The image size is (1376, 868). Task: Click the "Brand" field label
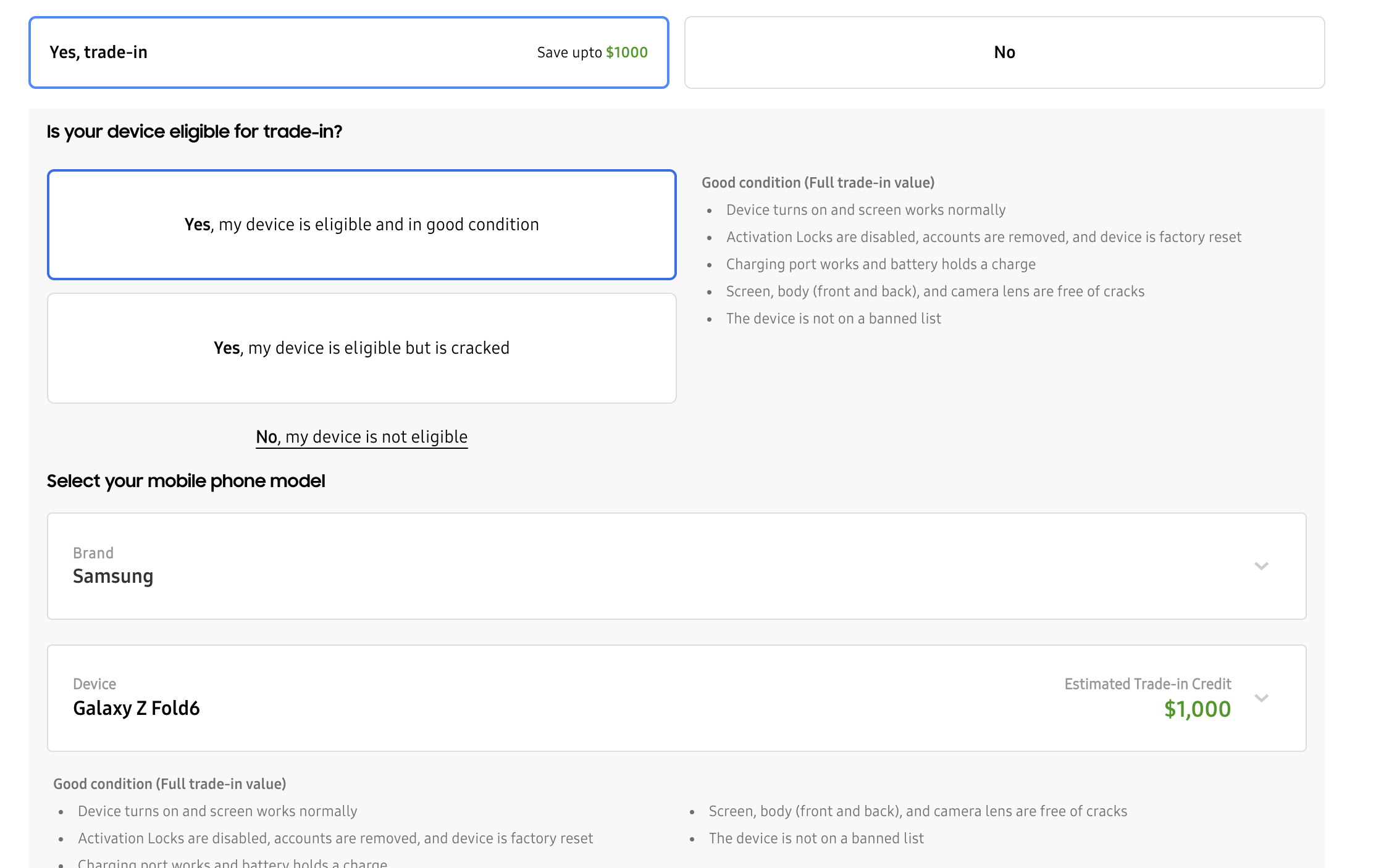[x=93, y=553]
